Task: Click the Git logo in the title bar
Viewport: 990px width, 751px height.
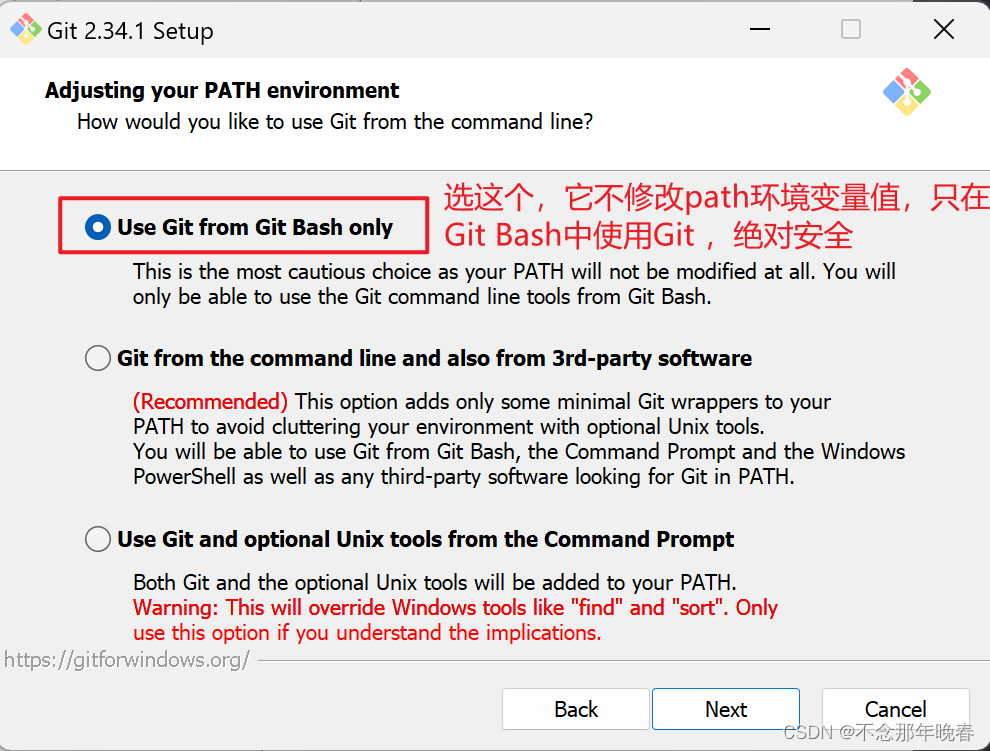Action: (25, 30)
